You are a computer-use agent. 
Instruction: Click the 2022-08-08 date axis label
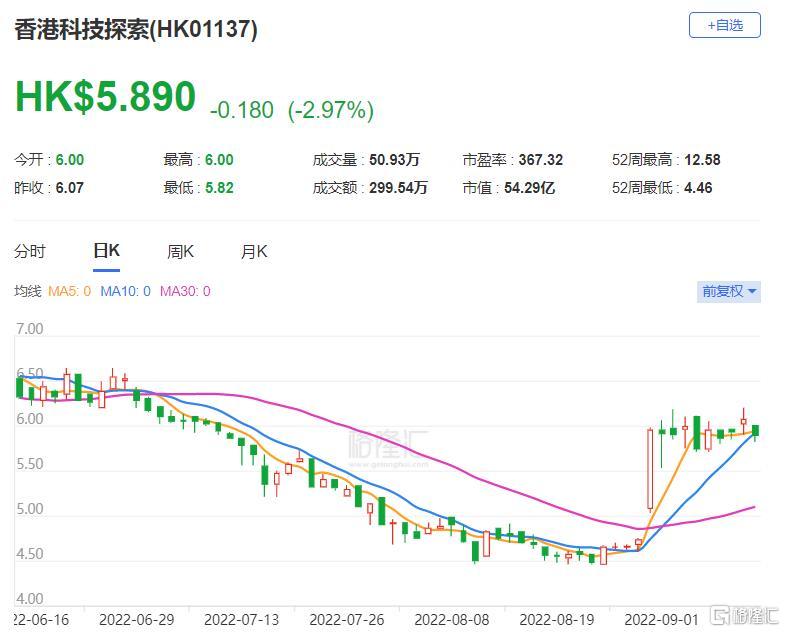pos(452,619)
